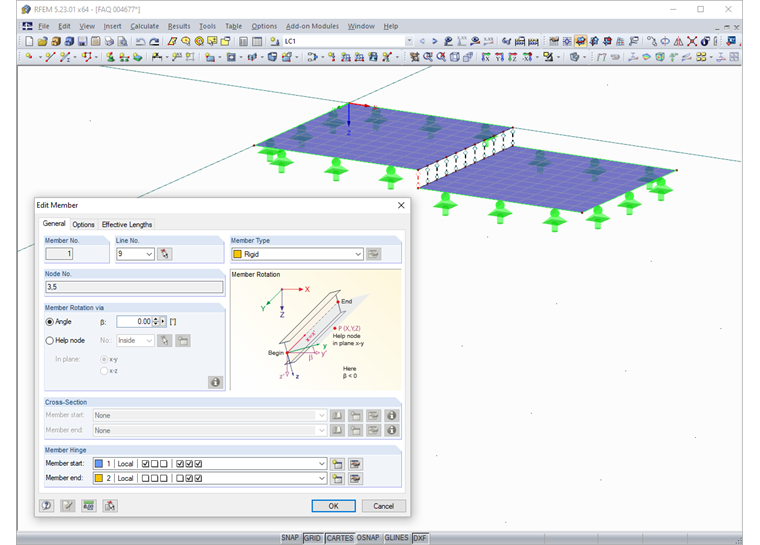Screen dimensions: 760x545
Task: Open the Calculate menu
Action: point(144,26)
